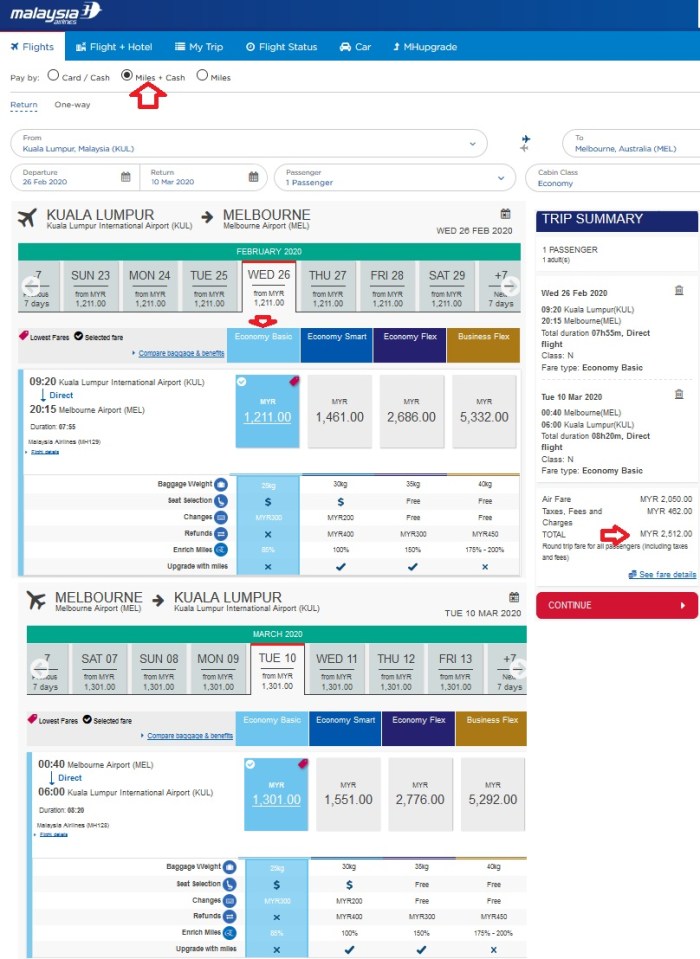
Task: Expand the From airport dropdown
Action: coord(472,143)
